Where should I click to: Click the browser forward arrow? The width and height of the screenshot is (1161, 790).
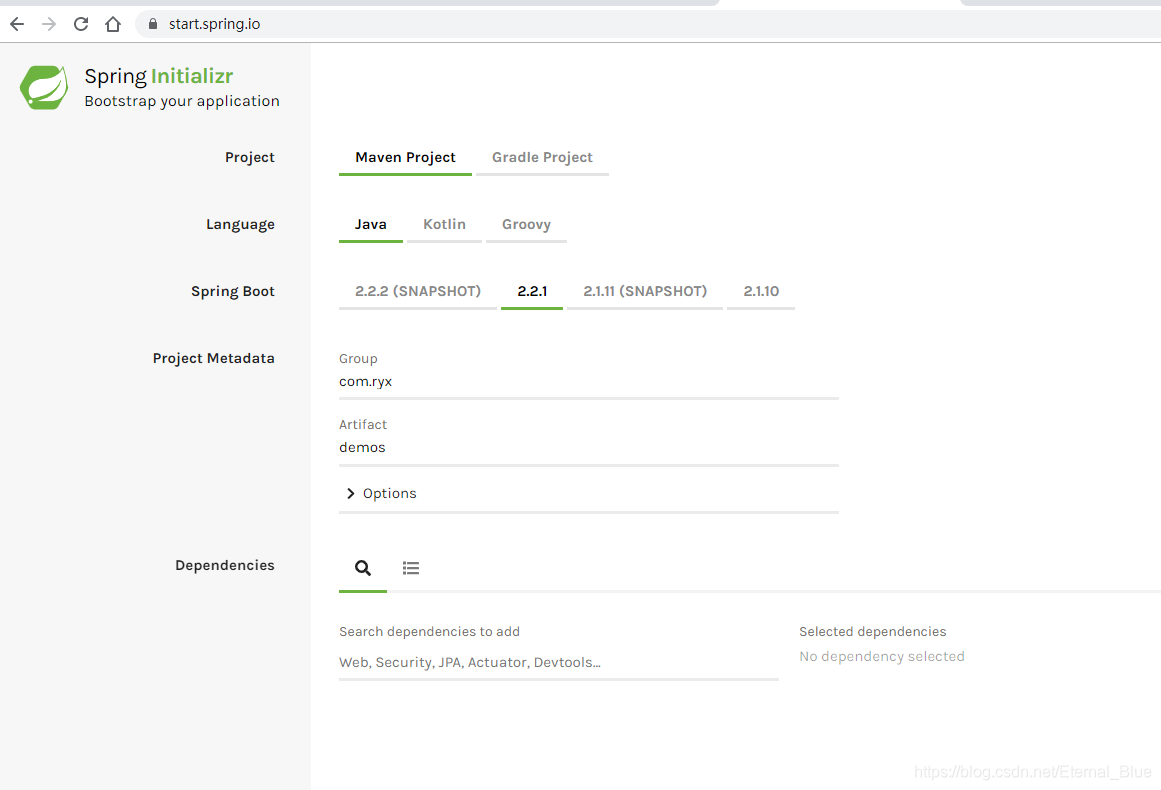49,24
